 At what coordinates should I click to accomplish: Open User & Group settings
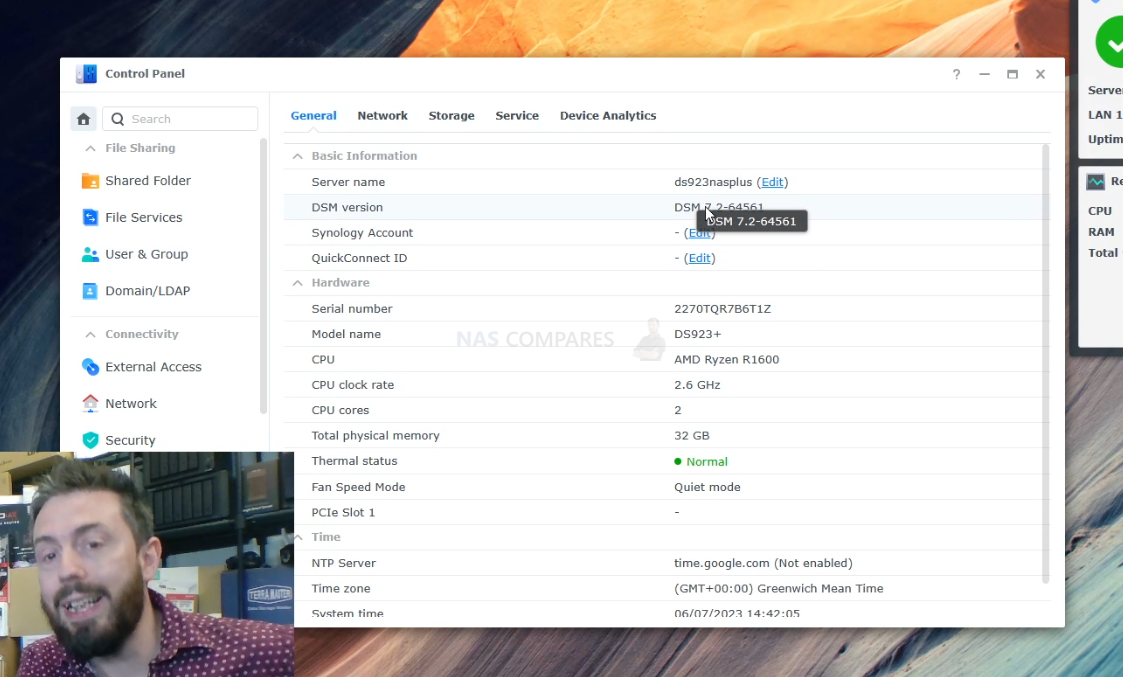(x=147, y=254)
